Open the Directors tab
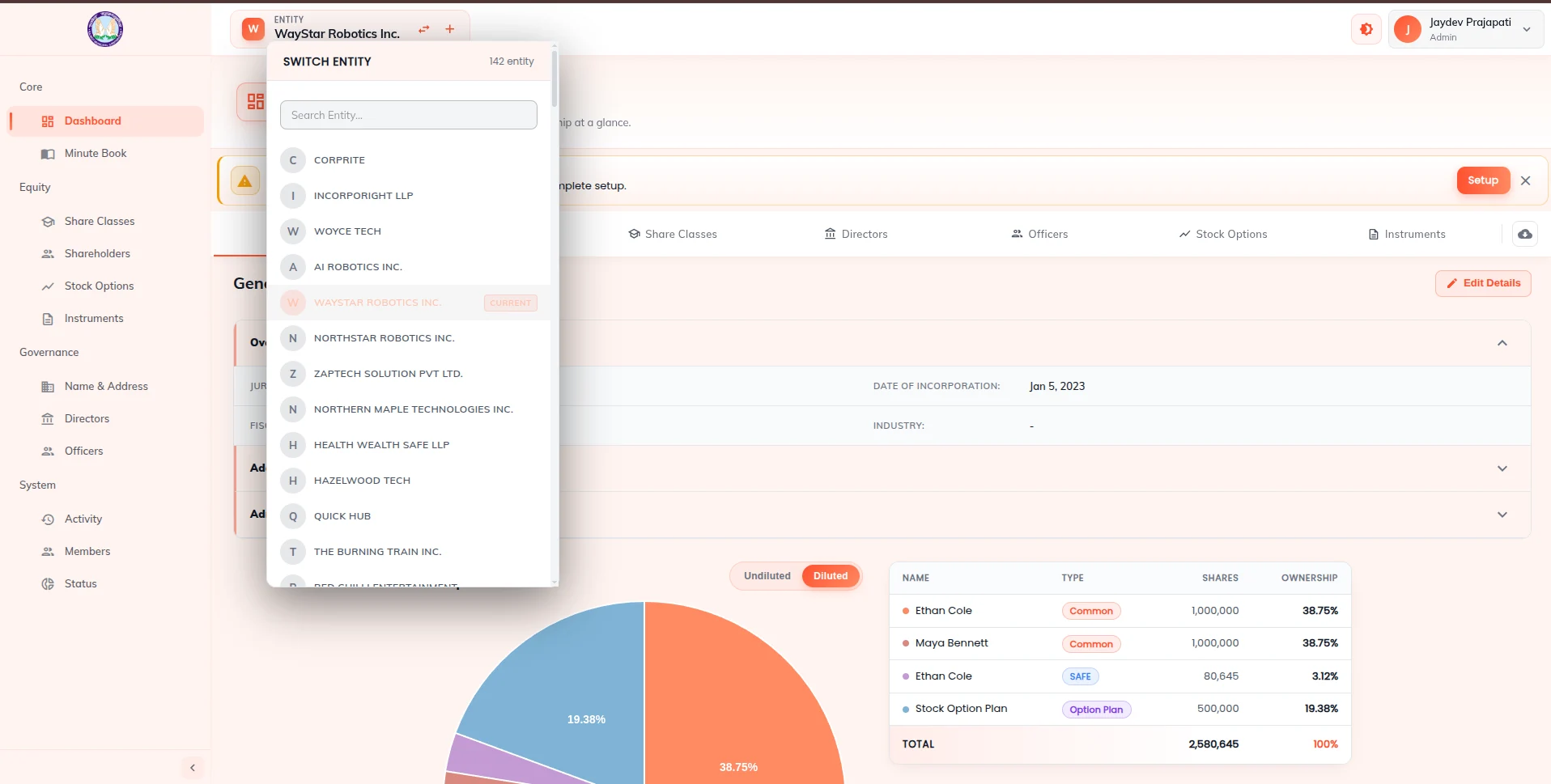The height and width of the screenshot is (784, 1551). click(856, 234)
